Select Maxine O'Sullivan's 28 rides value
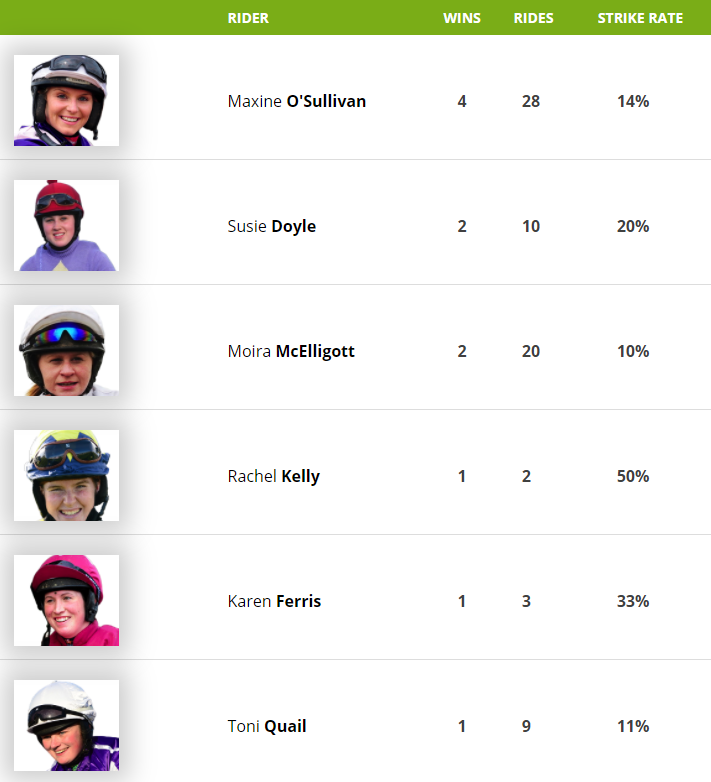Screen dimensions: 711x782 [x=531, y=101]
